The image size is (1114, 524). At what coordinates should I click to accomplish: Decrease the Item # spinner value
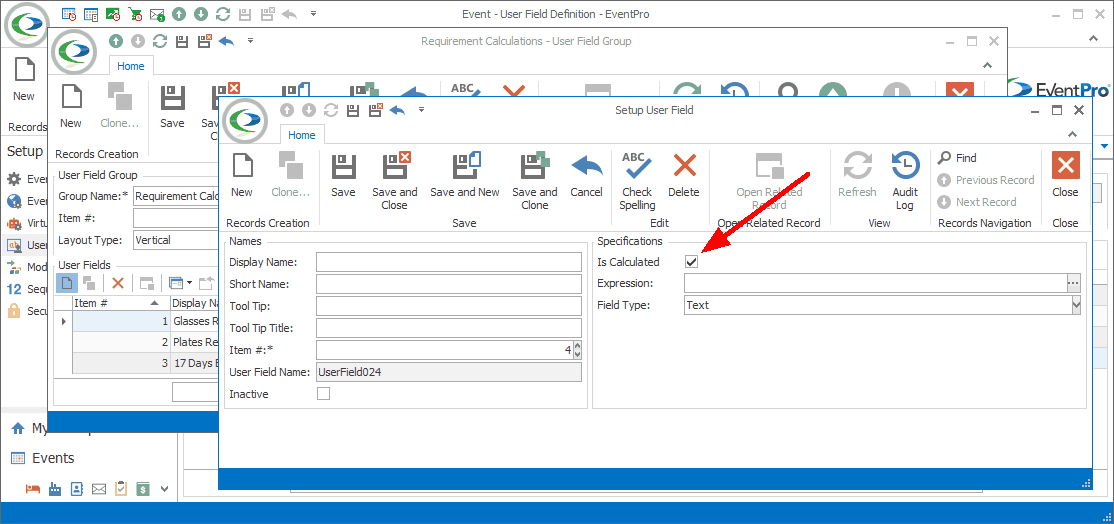577,354
